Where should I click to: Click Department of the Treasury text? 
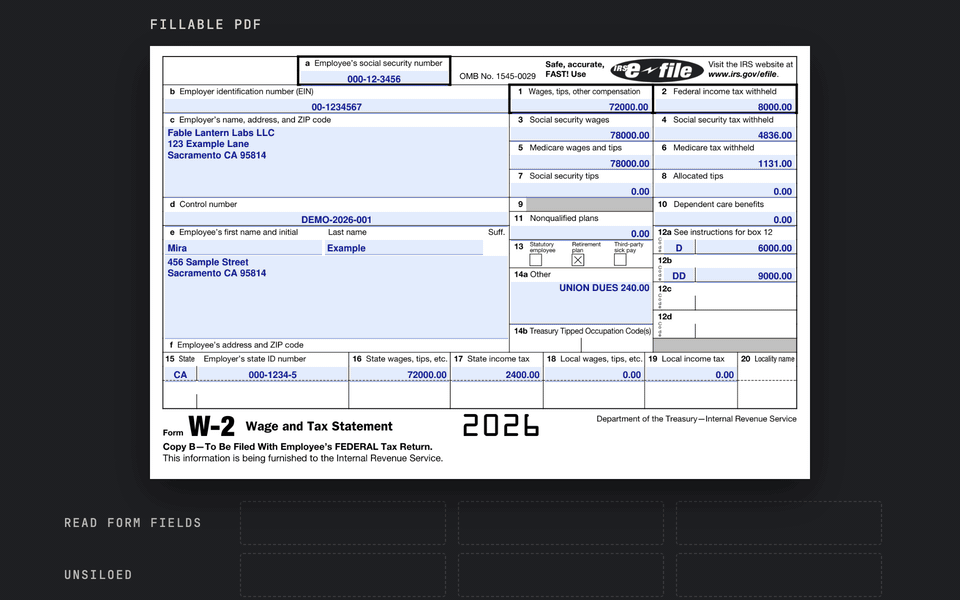[x=696, y=419]
